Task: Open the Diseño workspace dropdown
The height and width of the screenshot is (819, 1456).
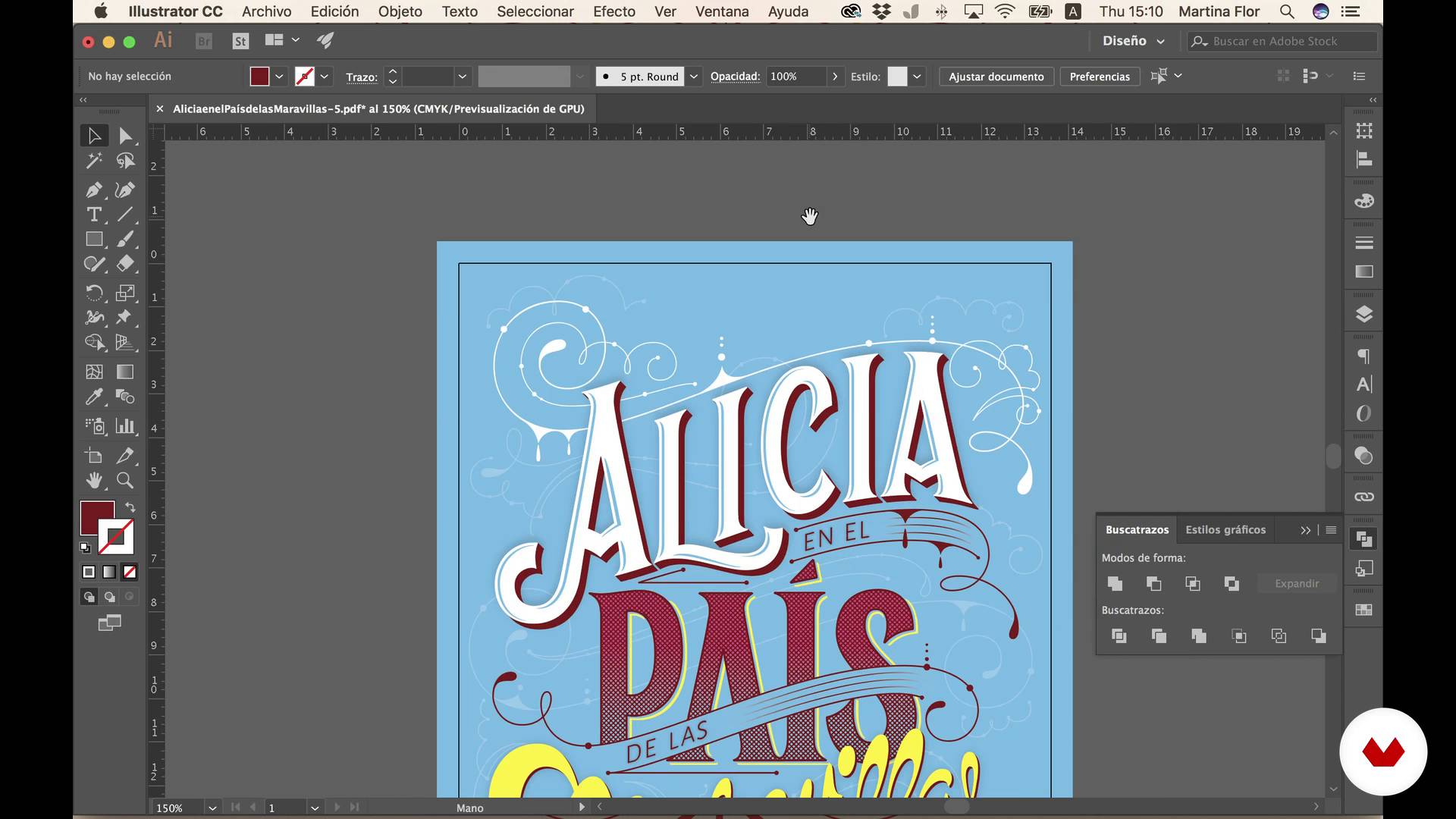Action: pos(1134,41)
